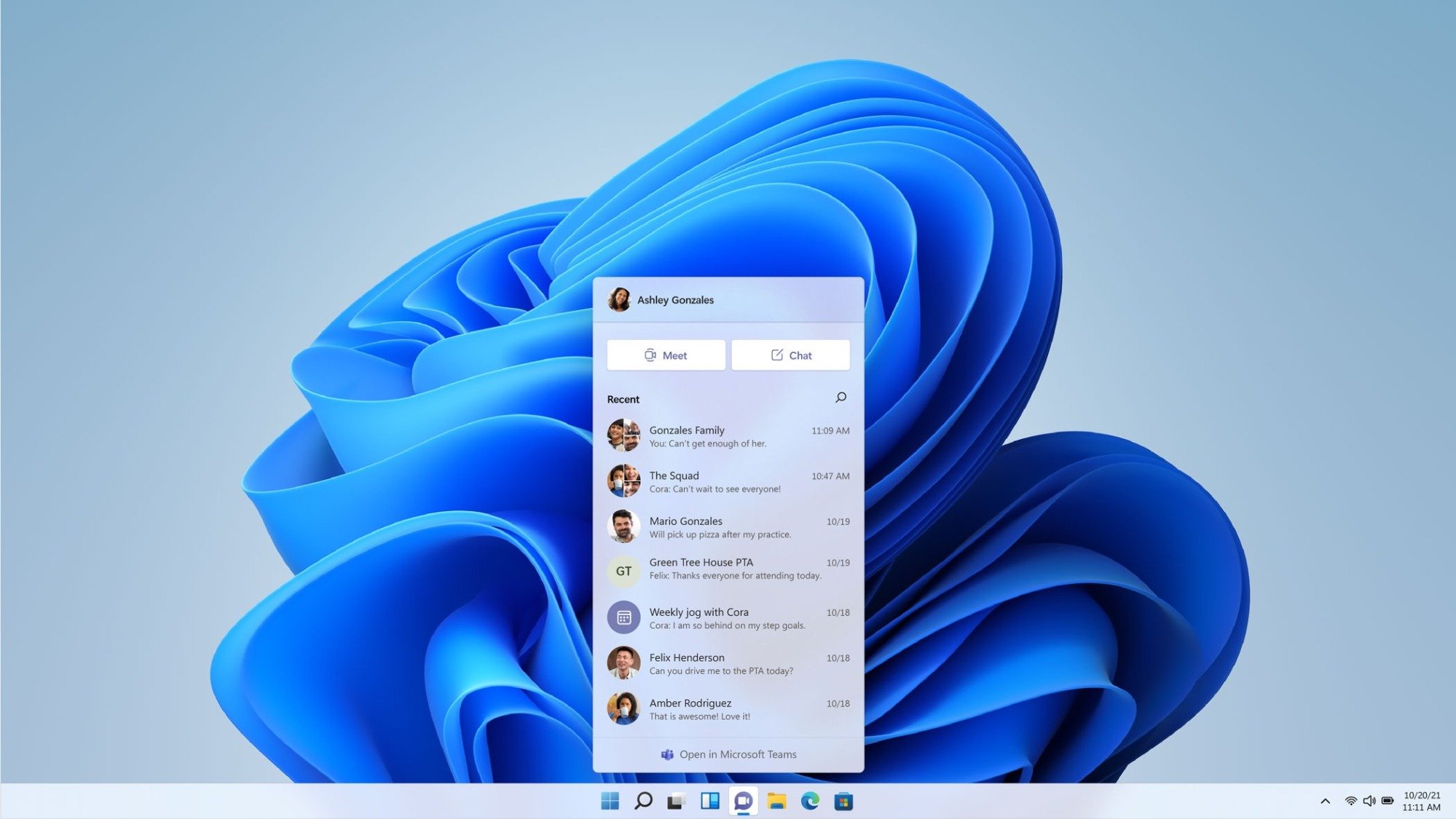
Task: Open in Microsoft Teams link
Action: [728, 754]
